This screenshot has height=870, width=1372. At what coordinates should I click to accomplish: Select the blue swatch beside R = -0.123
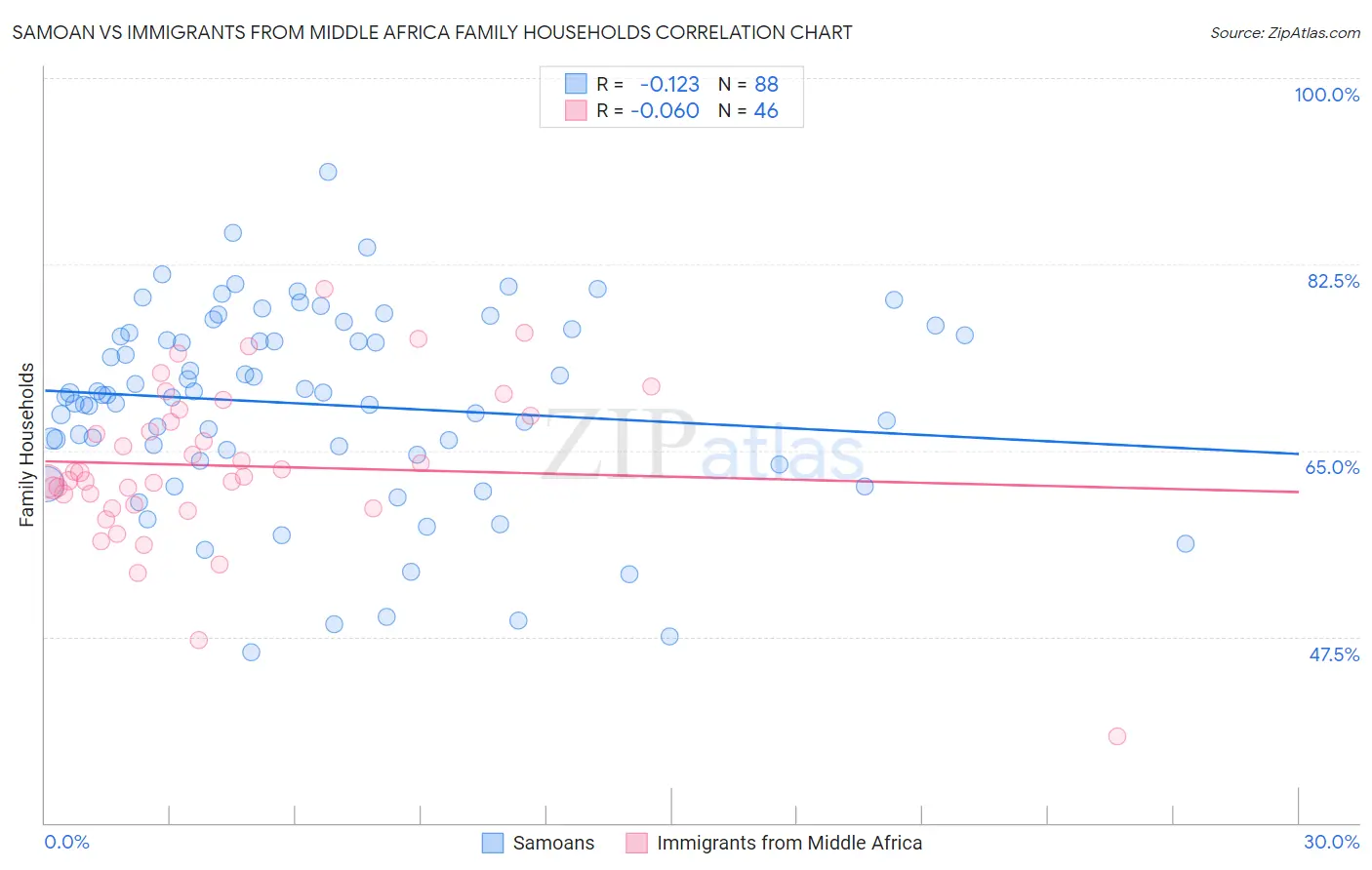tap(577, 84)
